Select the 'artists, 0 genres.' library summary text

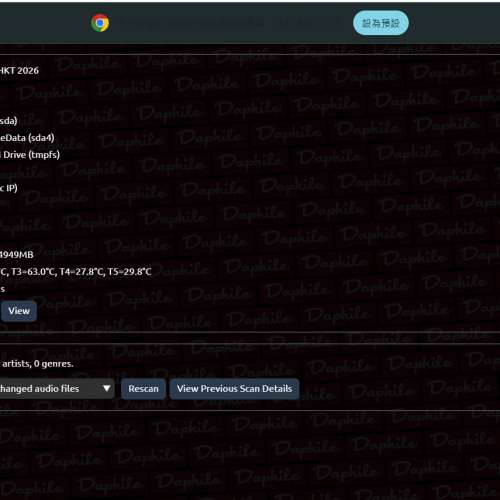pyautogui.click(x=37, y=364)
